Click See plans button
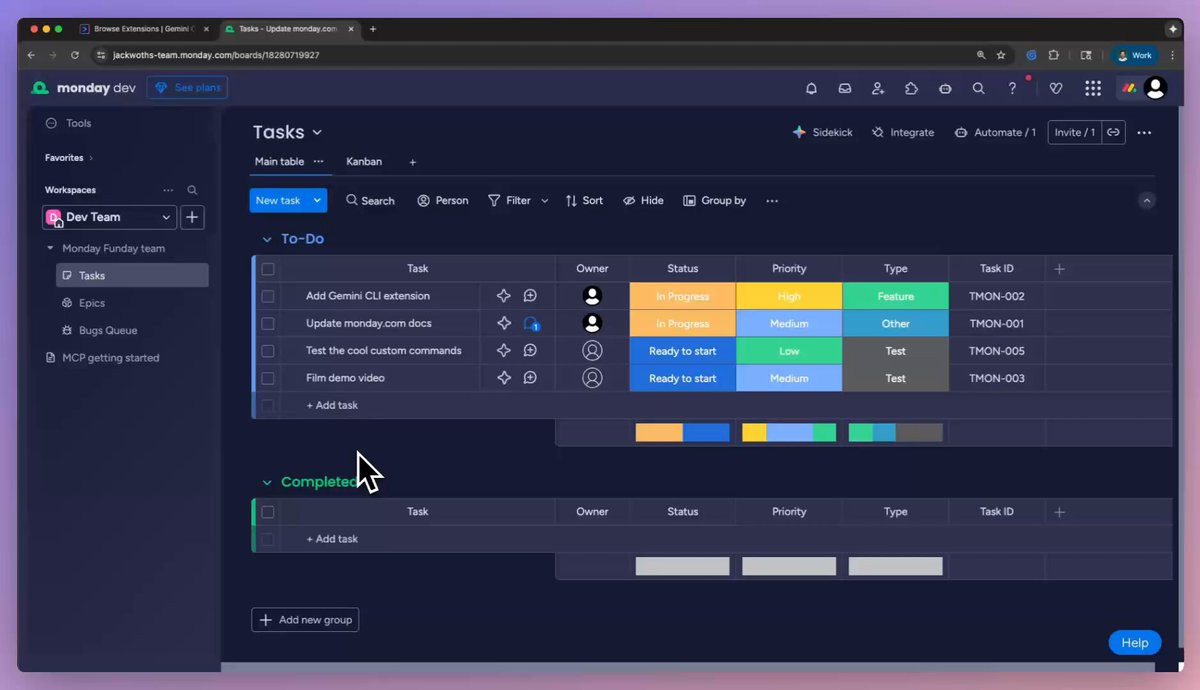This screenshot has width=1200, height=690. tap(187, 88)
